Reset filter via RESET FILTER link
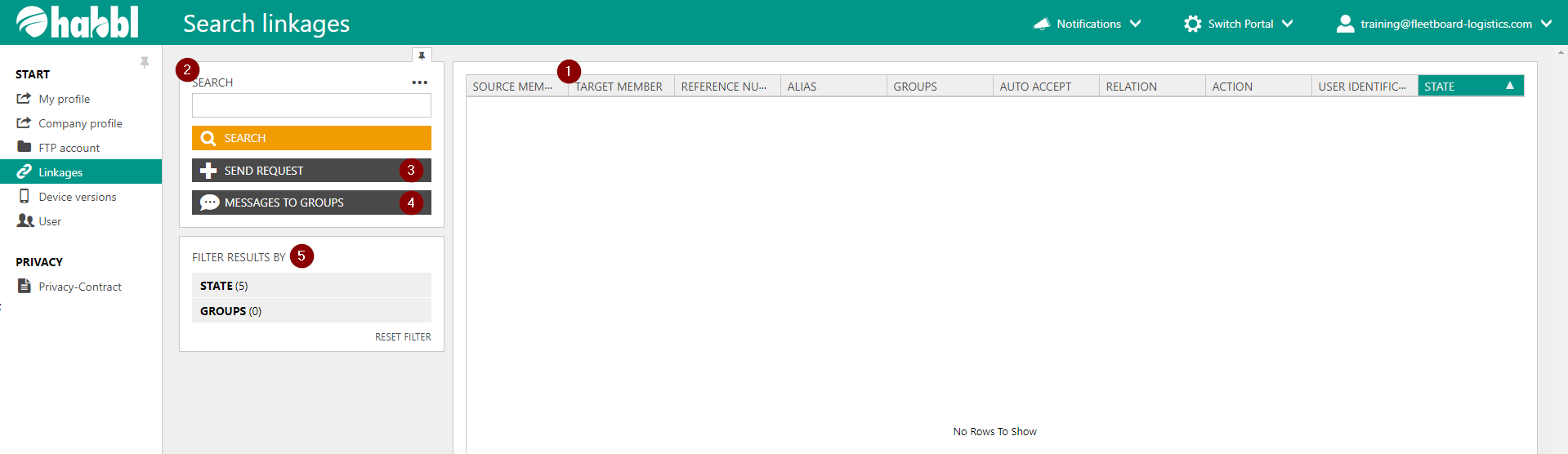Viewport: 1568px width, 454px height. 403,337
